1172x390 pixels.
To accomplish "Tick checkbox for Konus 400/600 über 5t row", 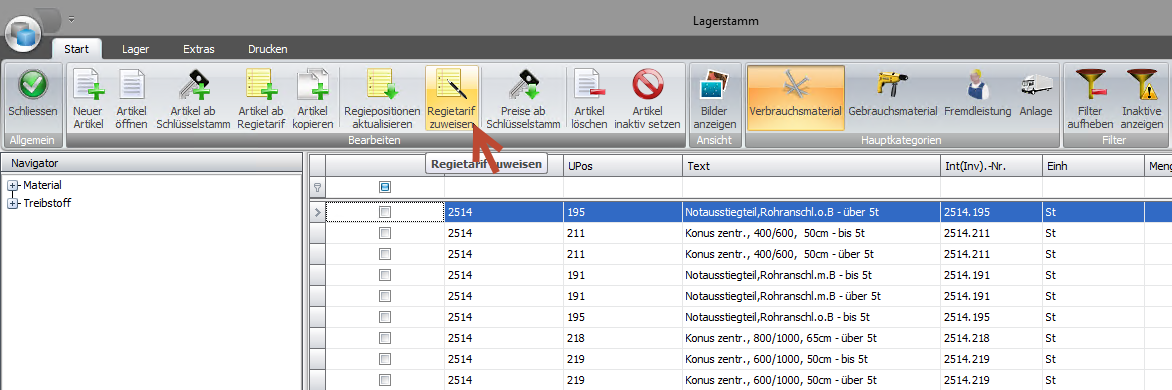I will click(385, 255).
